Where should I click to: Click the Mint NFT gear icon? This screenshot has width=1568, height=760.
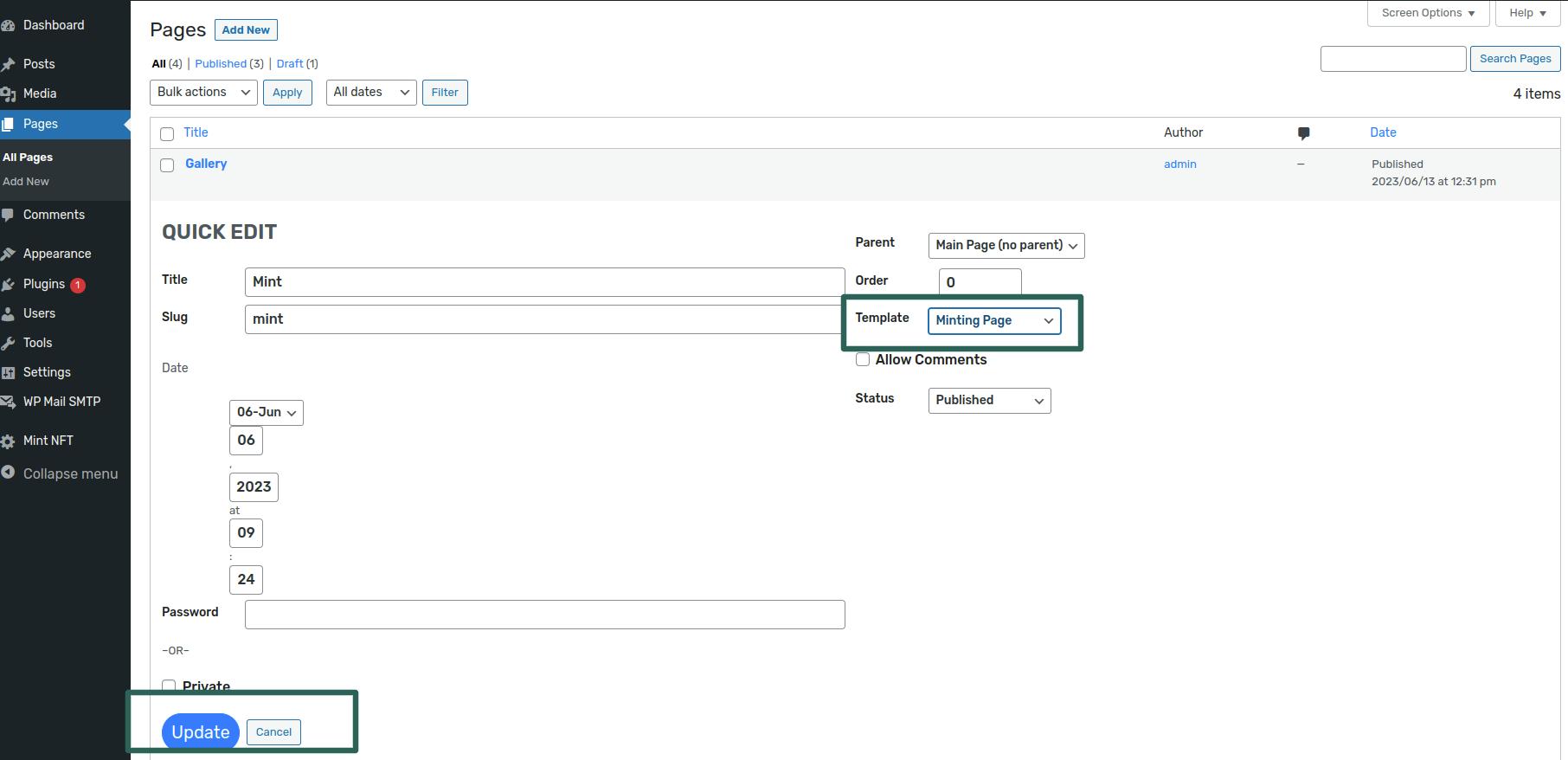pyautogui.click(x=8, y=441)
